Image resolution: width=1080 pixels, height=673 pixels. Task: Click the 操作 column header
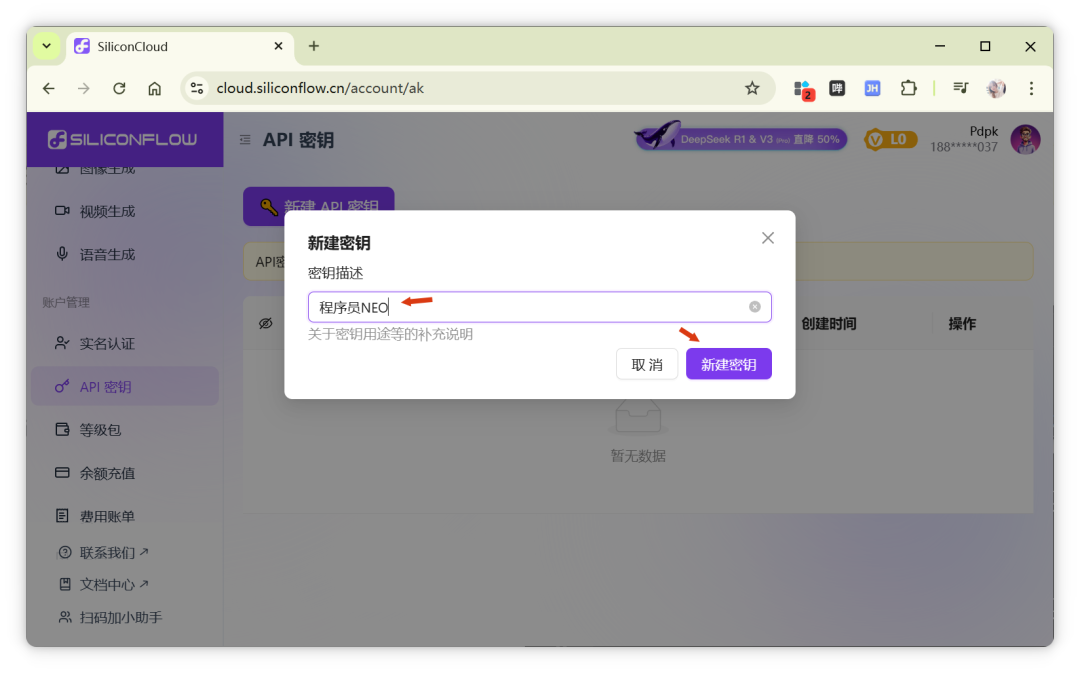point(962,323)
